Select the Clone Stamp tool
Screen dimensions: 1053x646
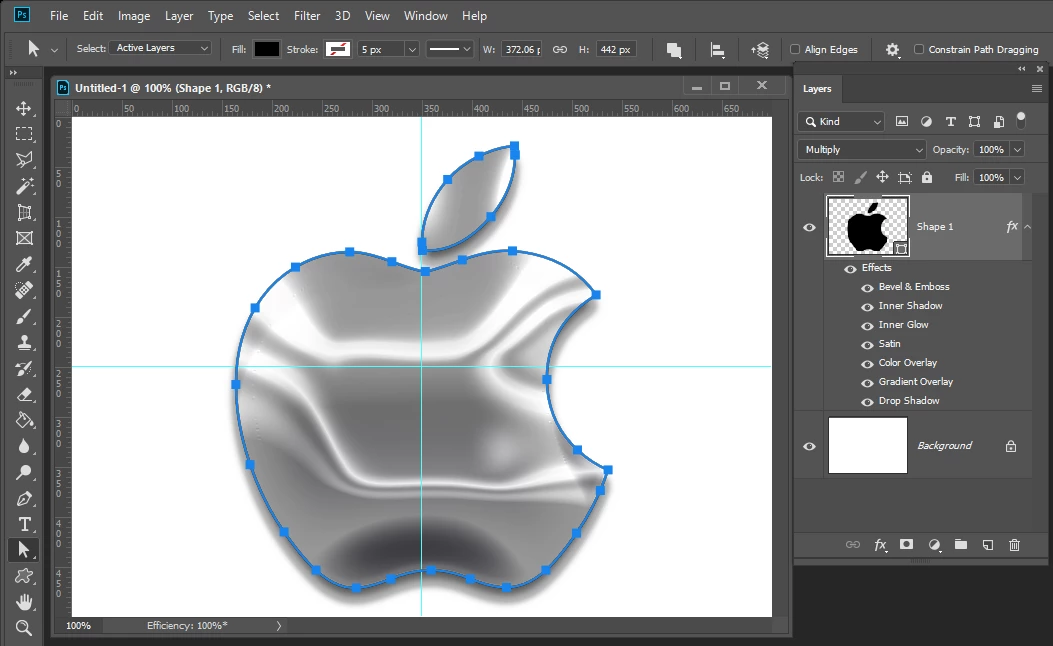[24, 342]
